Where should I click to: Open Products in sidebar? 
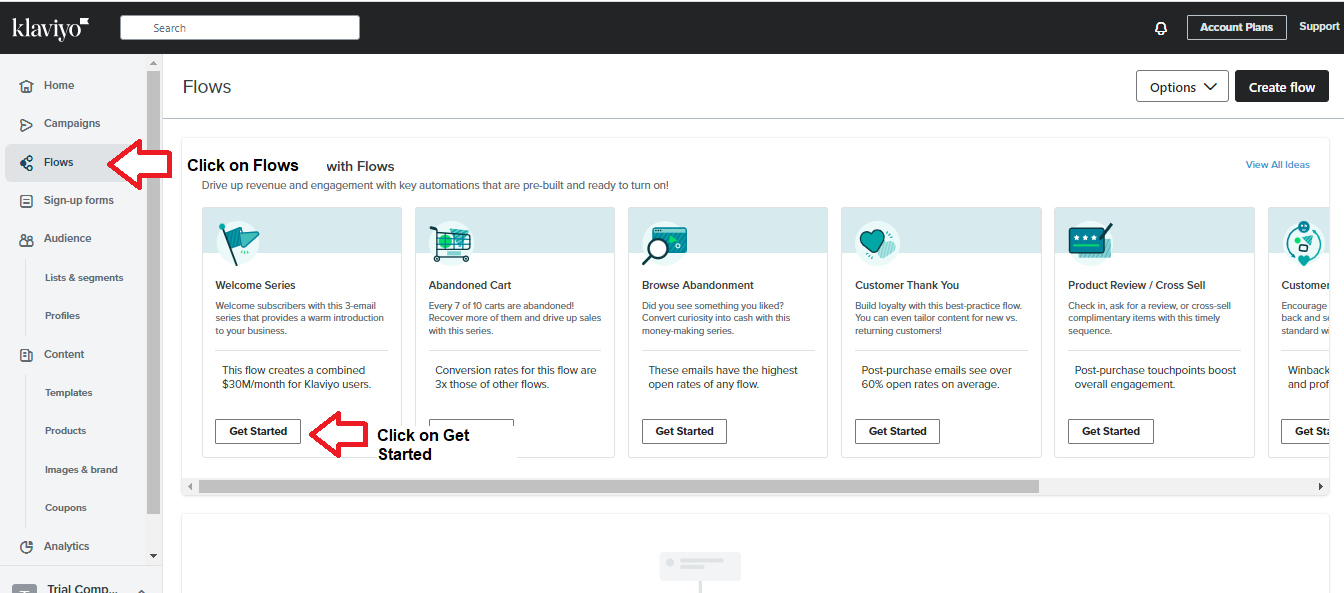coord(65,431)
